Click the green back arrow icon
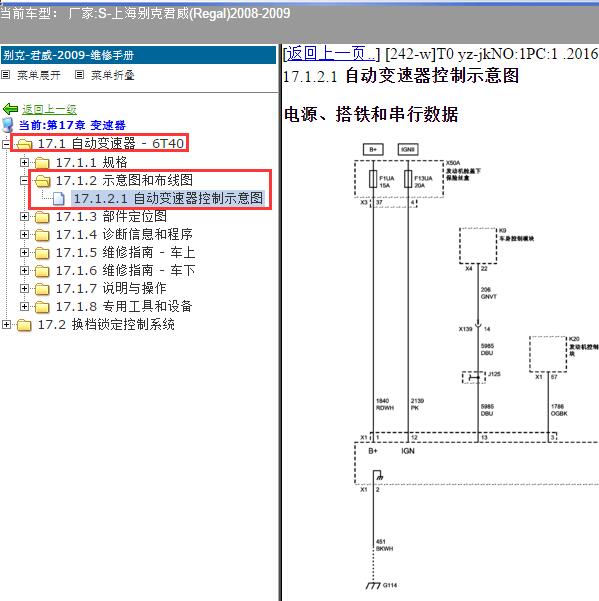The width and height of the screenshot is (599, 601). pos(10,109)
